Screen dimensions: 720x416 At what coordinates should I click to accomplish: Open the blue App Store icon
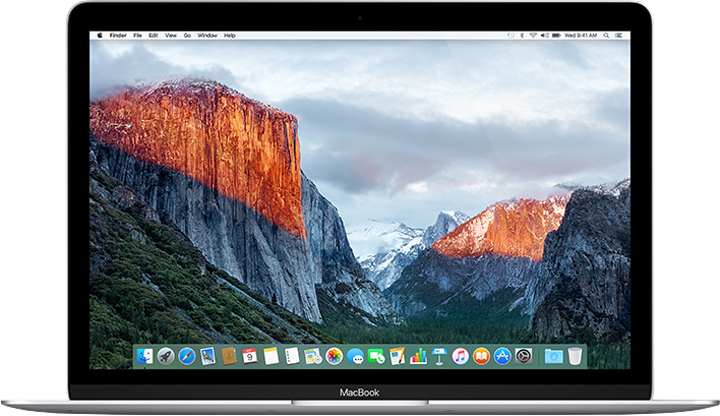point(502,356)
